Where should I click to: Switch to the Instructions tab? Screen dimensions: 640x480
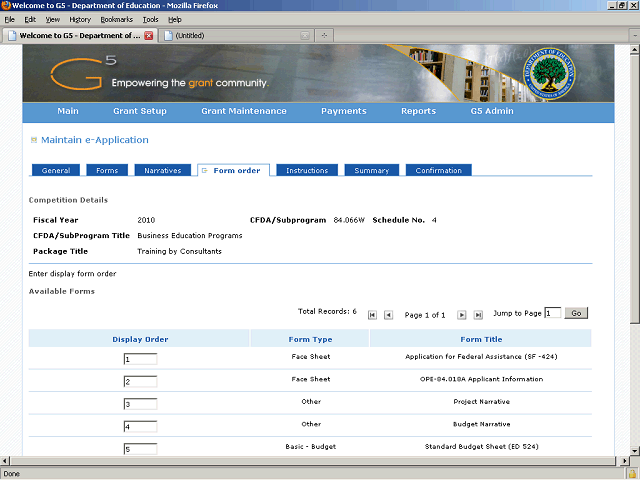coord(307,170)
